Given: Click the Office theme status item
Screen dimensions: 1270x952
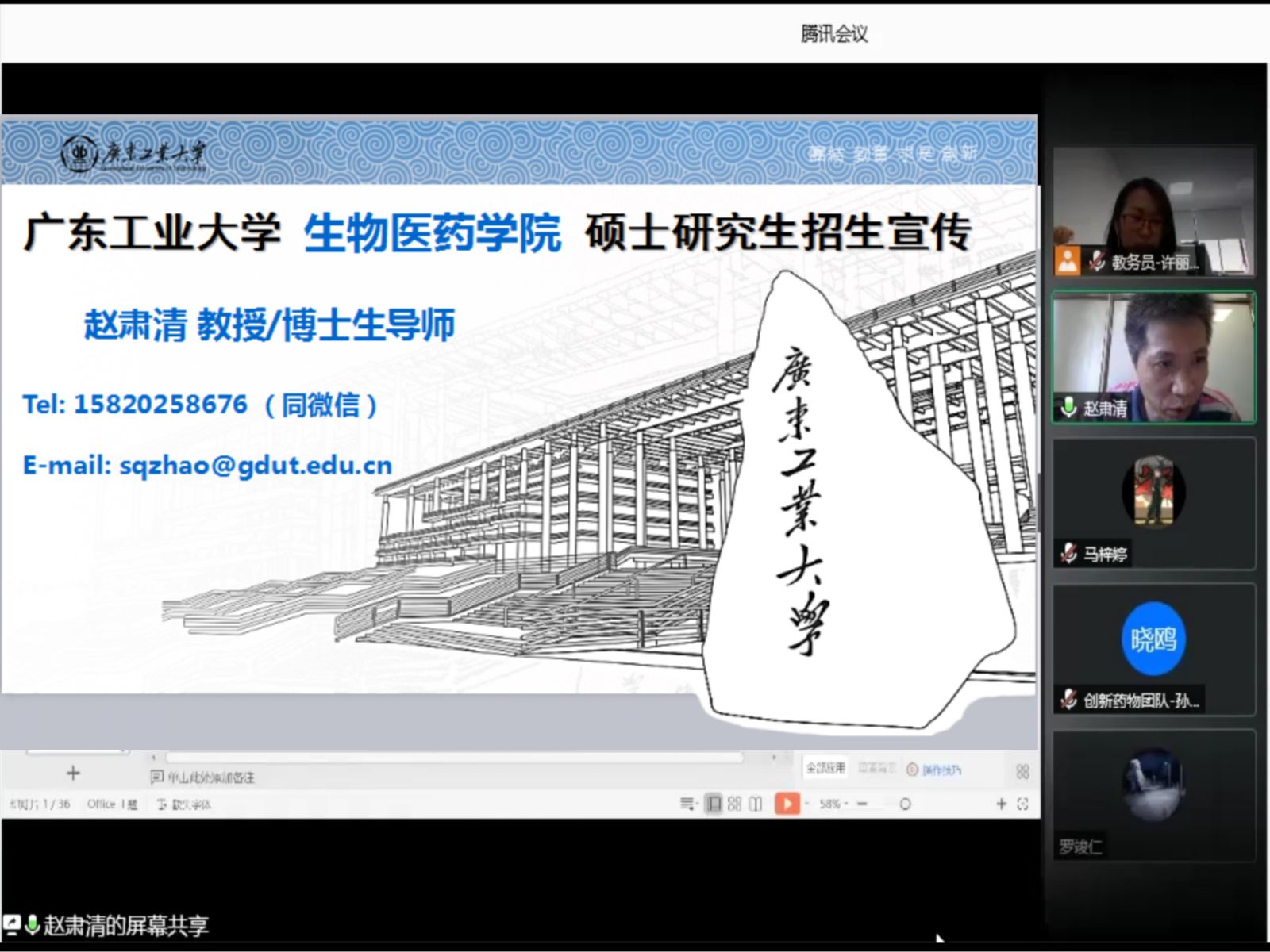Looking at the screenshot, I should [x=111, y=804].
